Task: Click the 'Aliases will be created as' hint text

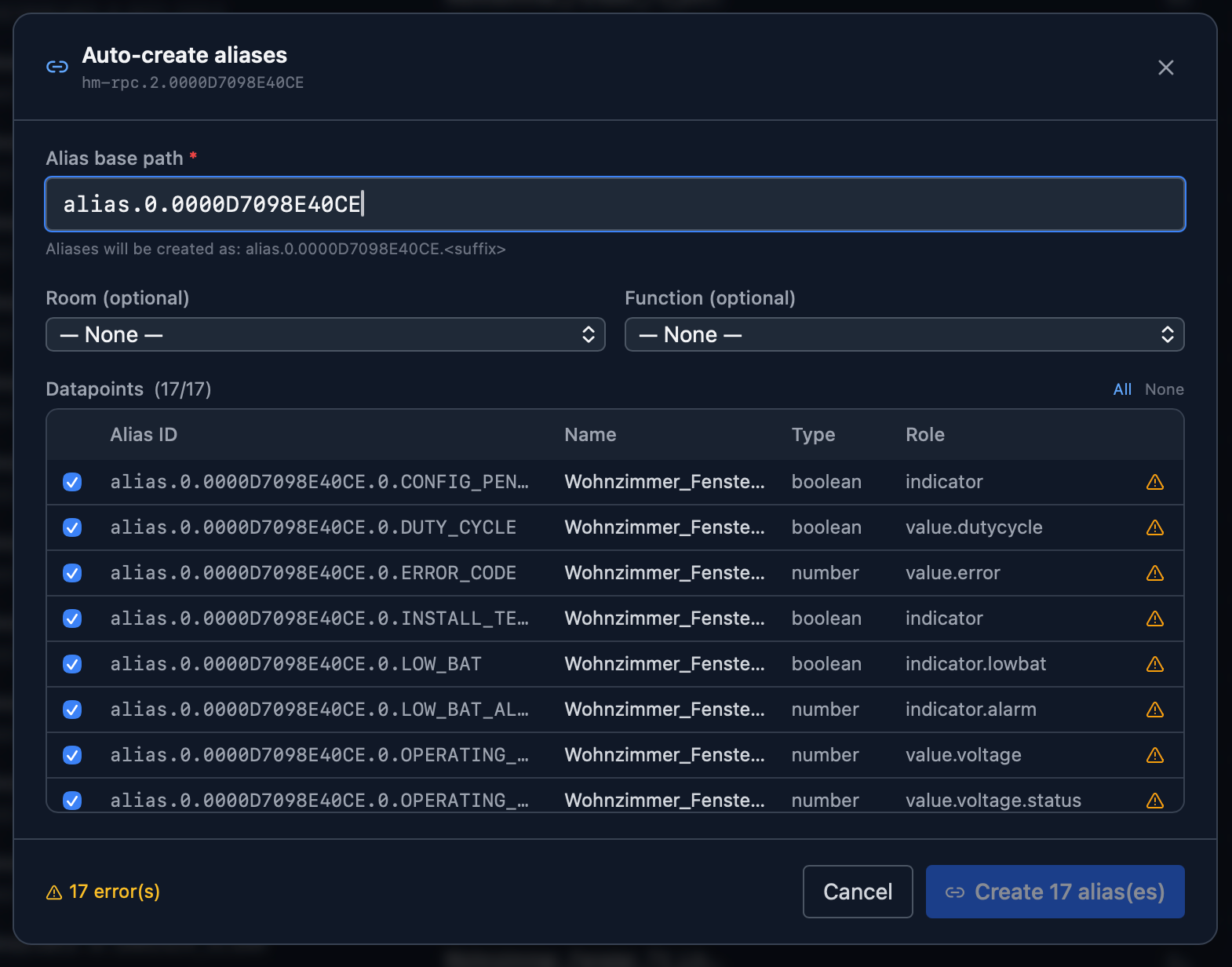Action: (275, 249)
